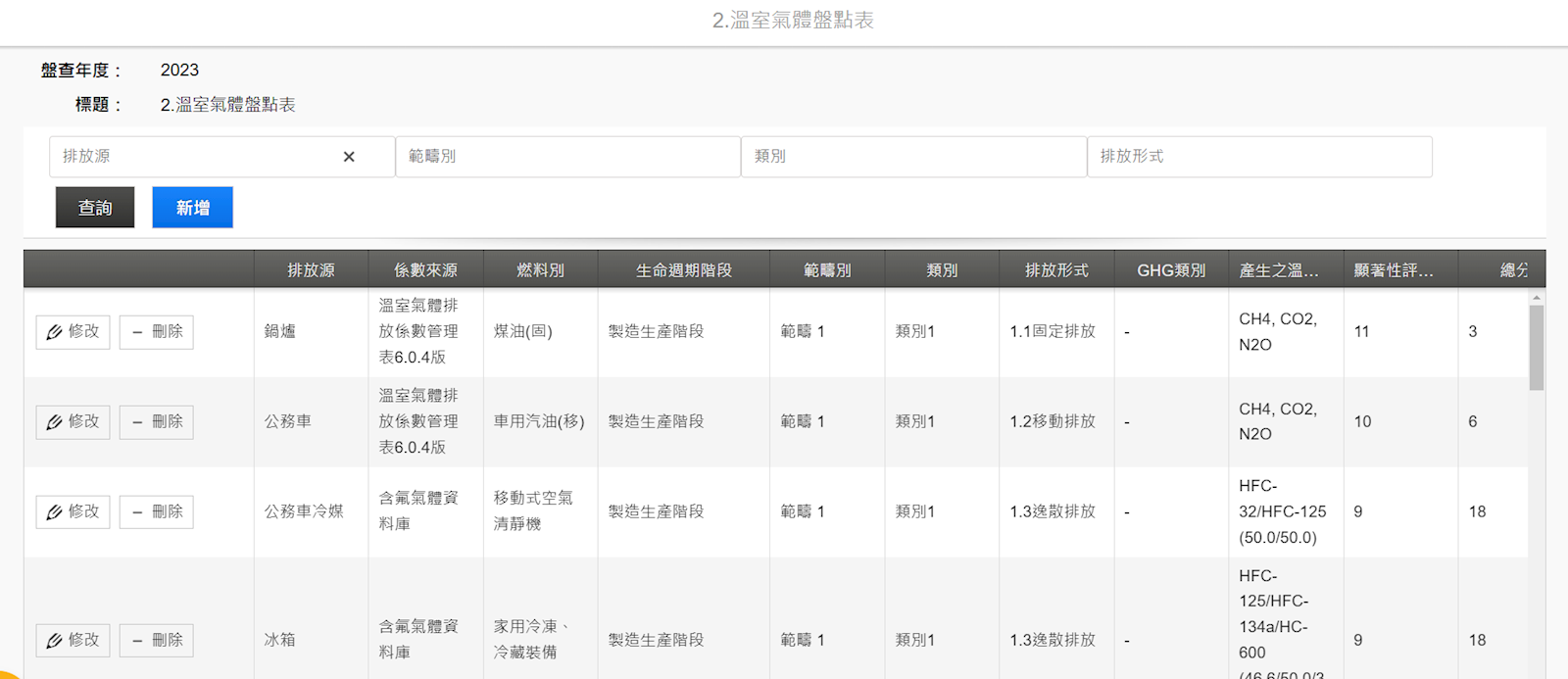Open the 排放源 filter dropdown
This screenshot has width=1568, height=679.
[196, 157]
